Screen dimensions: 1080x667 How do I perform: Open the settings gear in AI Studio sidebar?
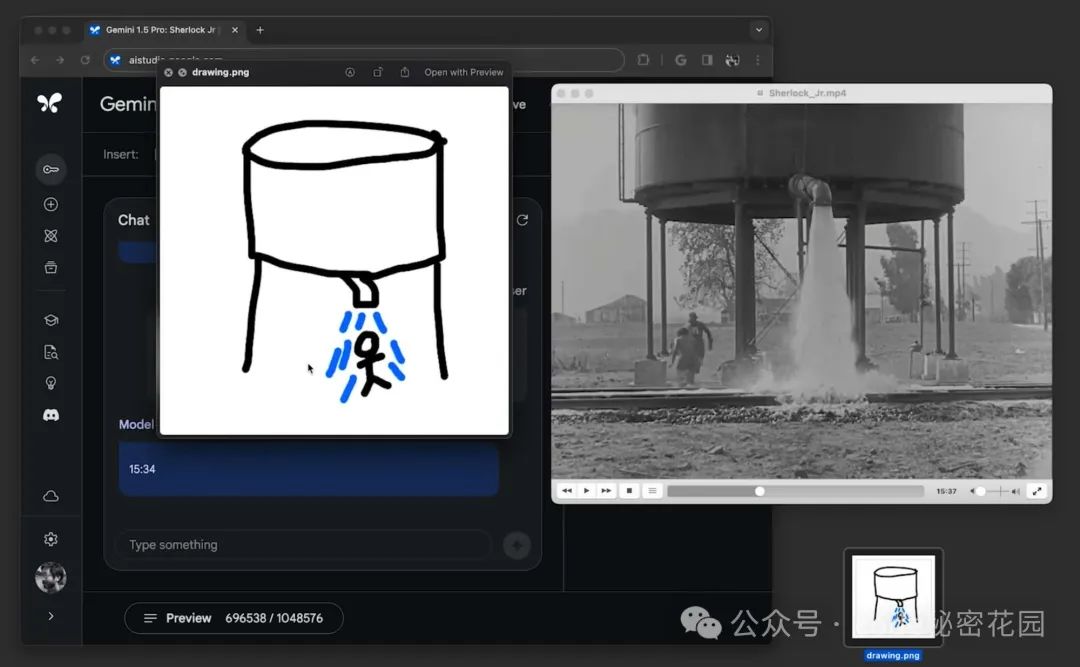(x=51, y=539)
